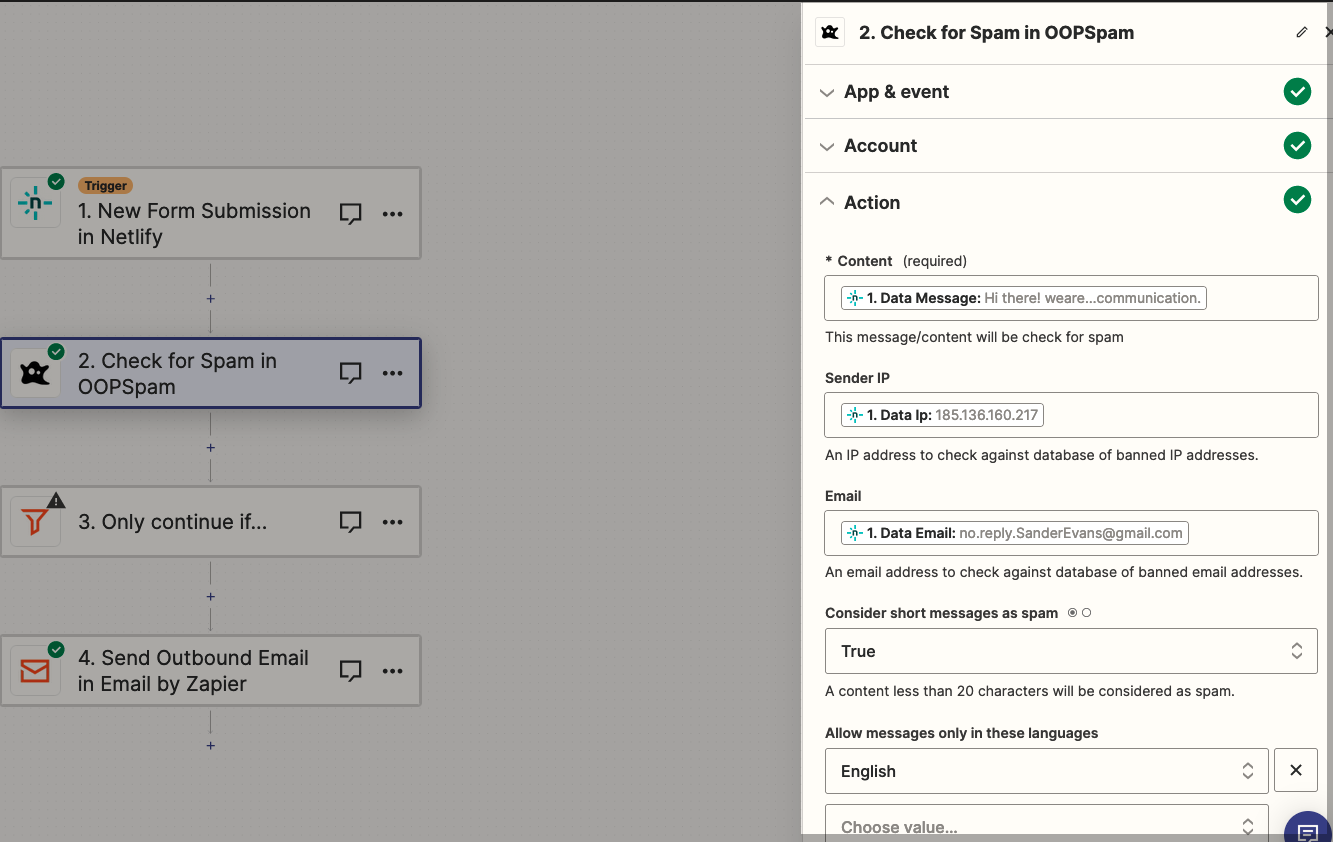Click the Sender IP input field
The height and width of the screenshot is (842, 1333).
(x=1071, y=415)
